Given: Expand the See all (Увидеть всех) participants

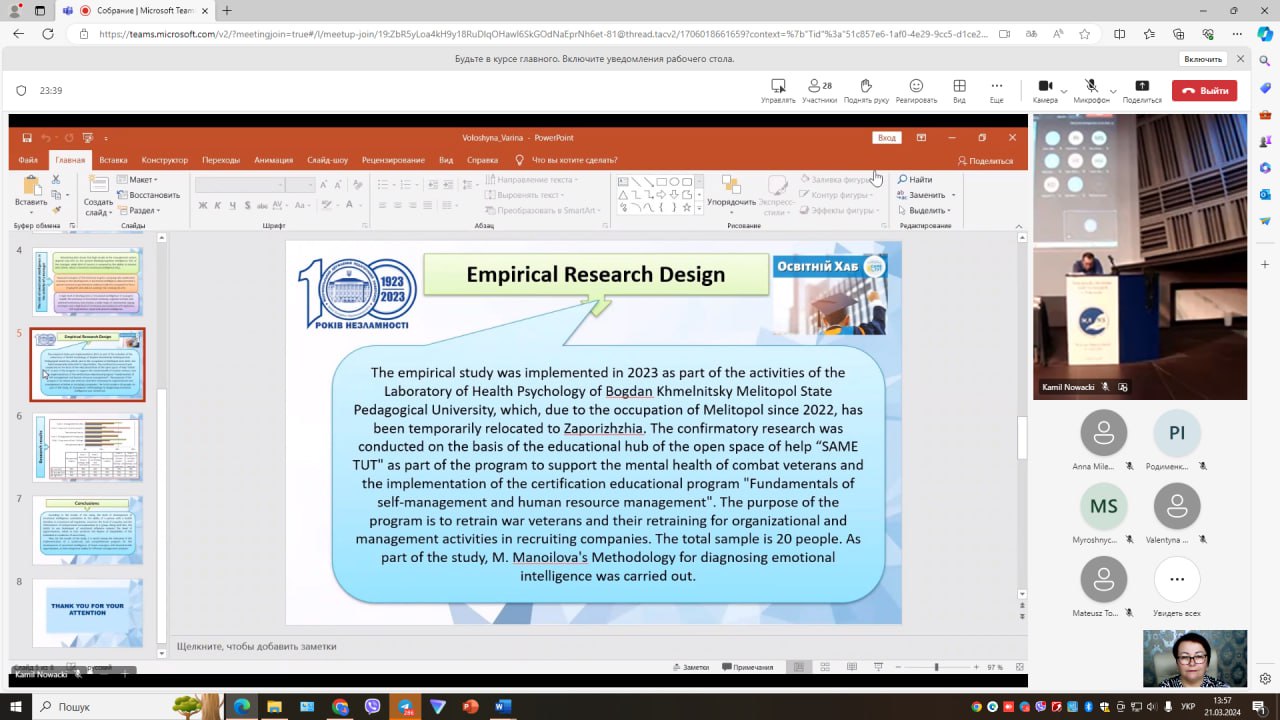Looking at the screenshot, I should (1176, 580).
